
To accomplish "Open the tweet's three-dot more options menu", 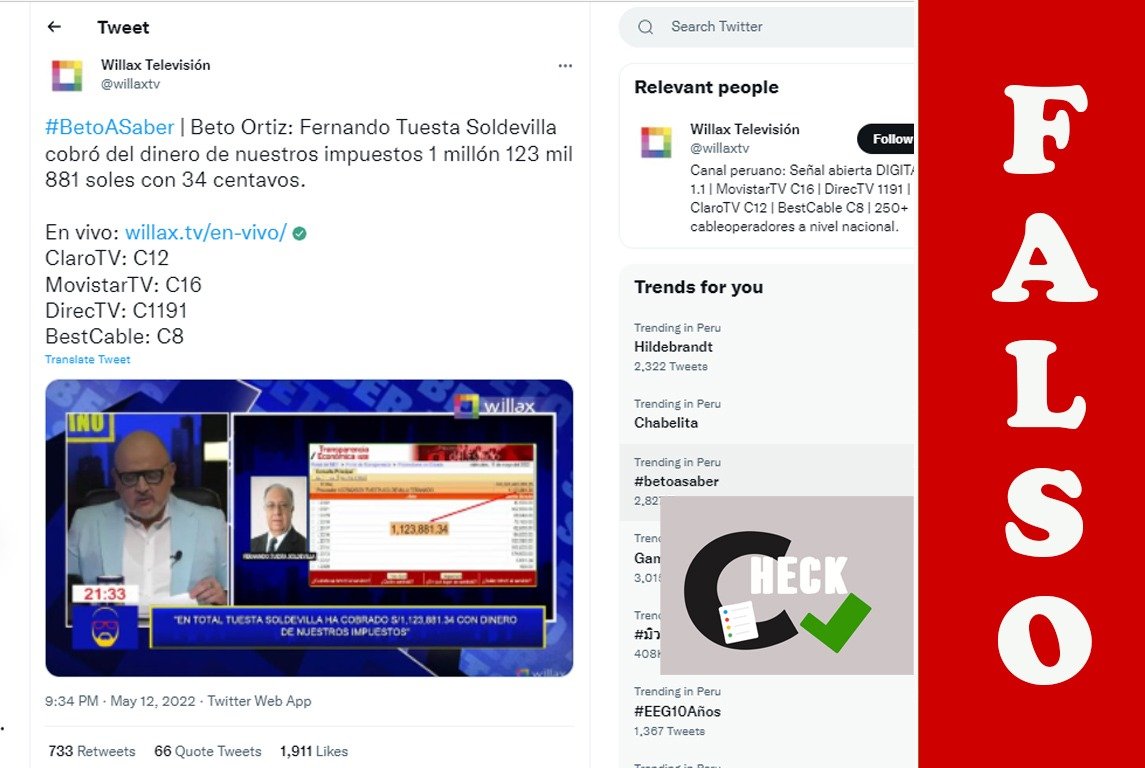I will pos(564,66).
